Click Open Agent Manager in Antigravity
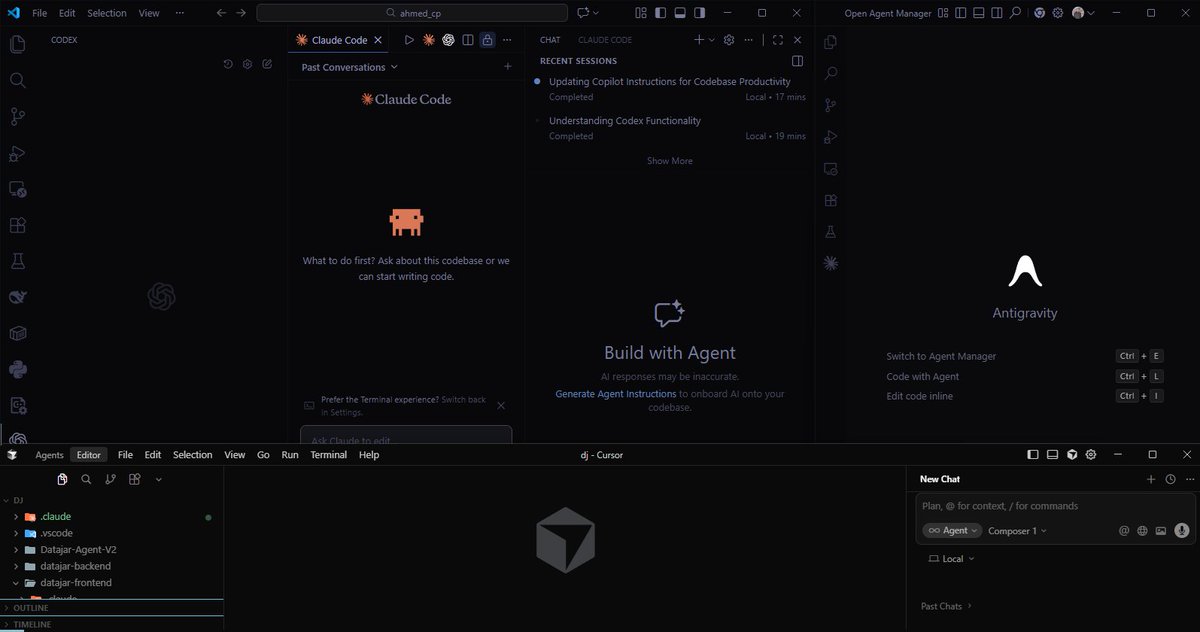 point(888,13)
